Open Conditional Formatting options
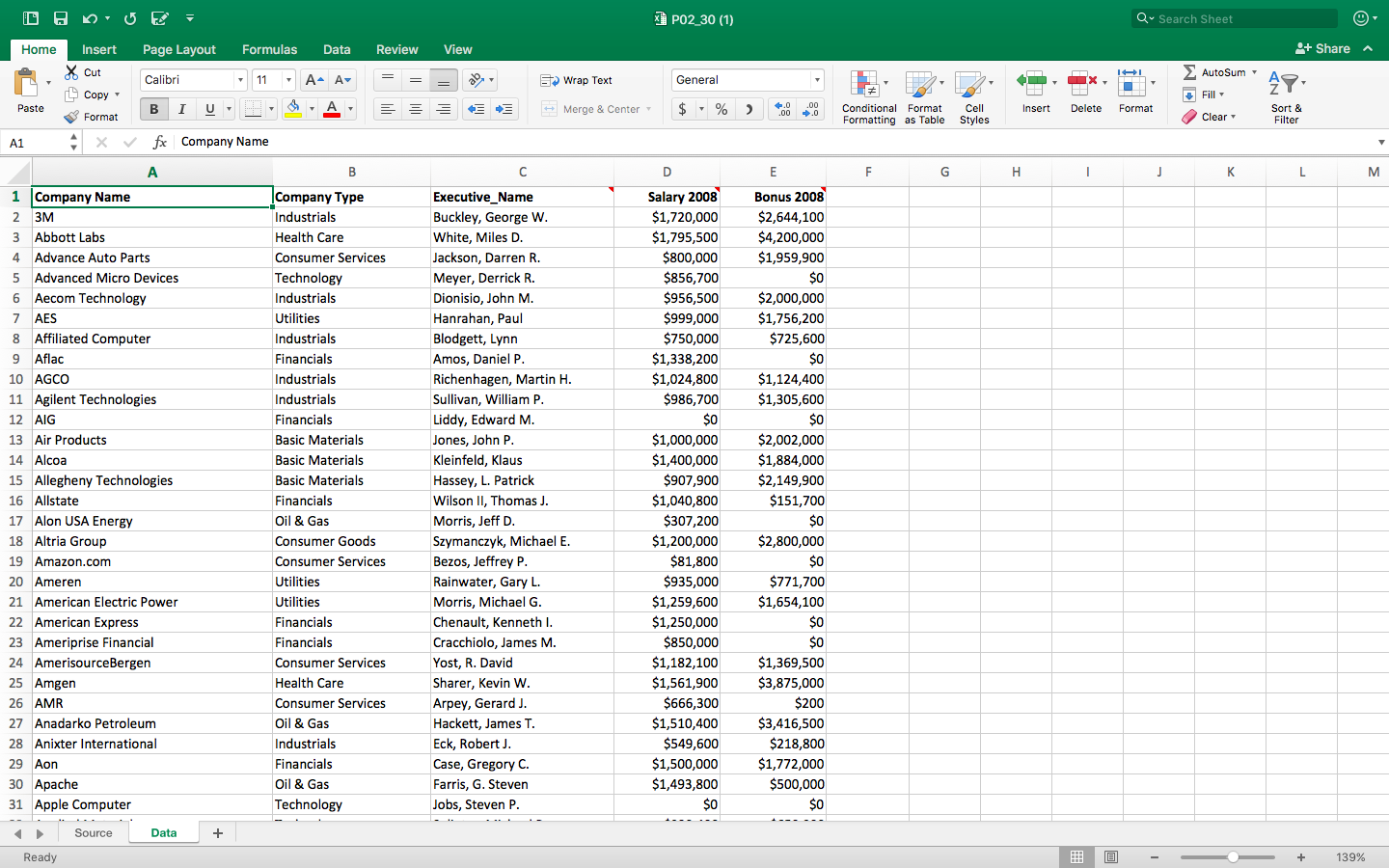Image resolution: width=1389 pixels, height=868 pixels. tap(869, 97)
